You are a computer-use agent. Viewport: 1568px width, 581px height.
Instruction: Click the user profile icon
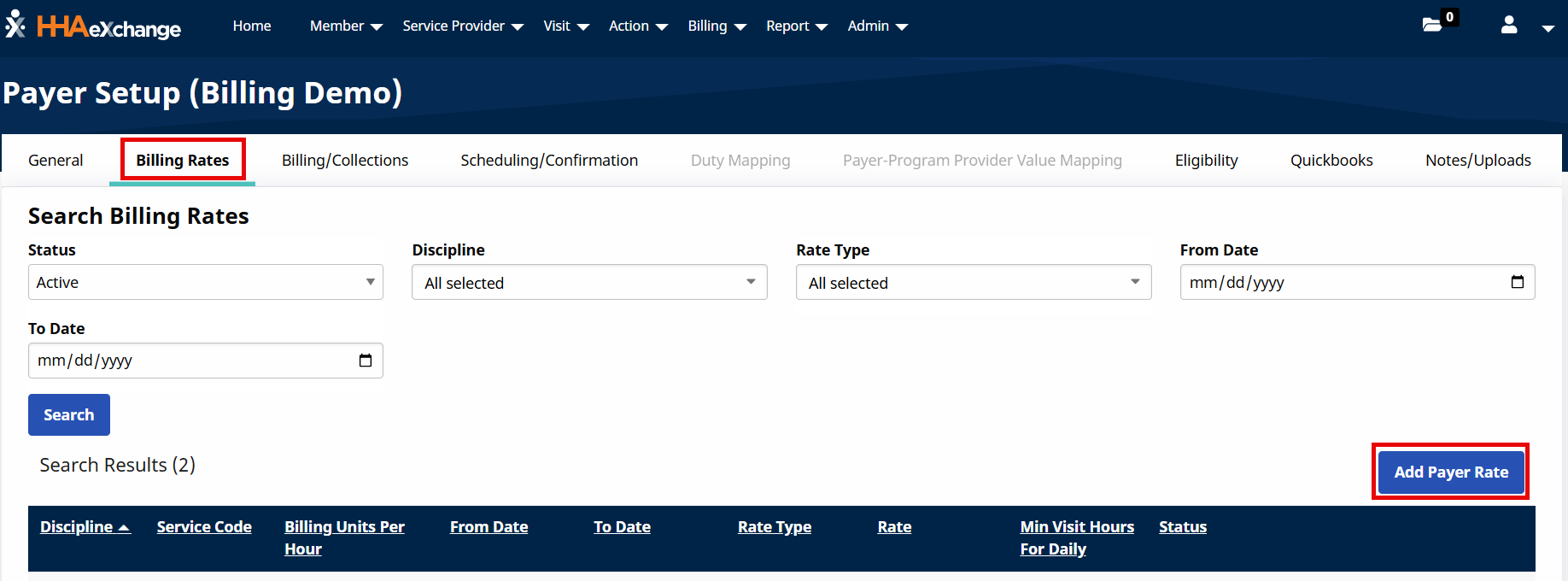pos(1509,25)
